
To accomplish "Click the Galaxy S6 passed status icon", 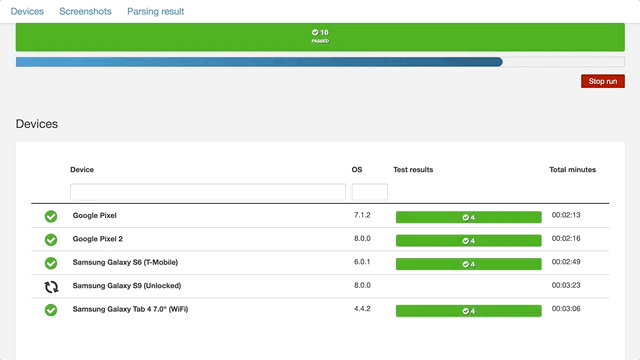I will point(51,263).
